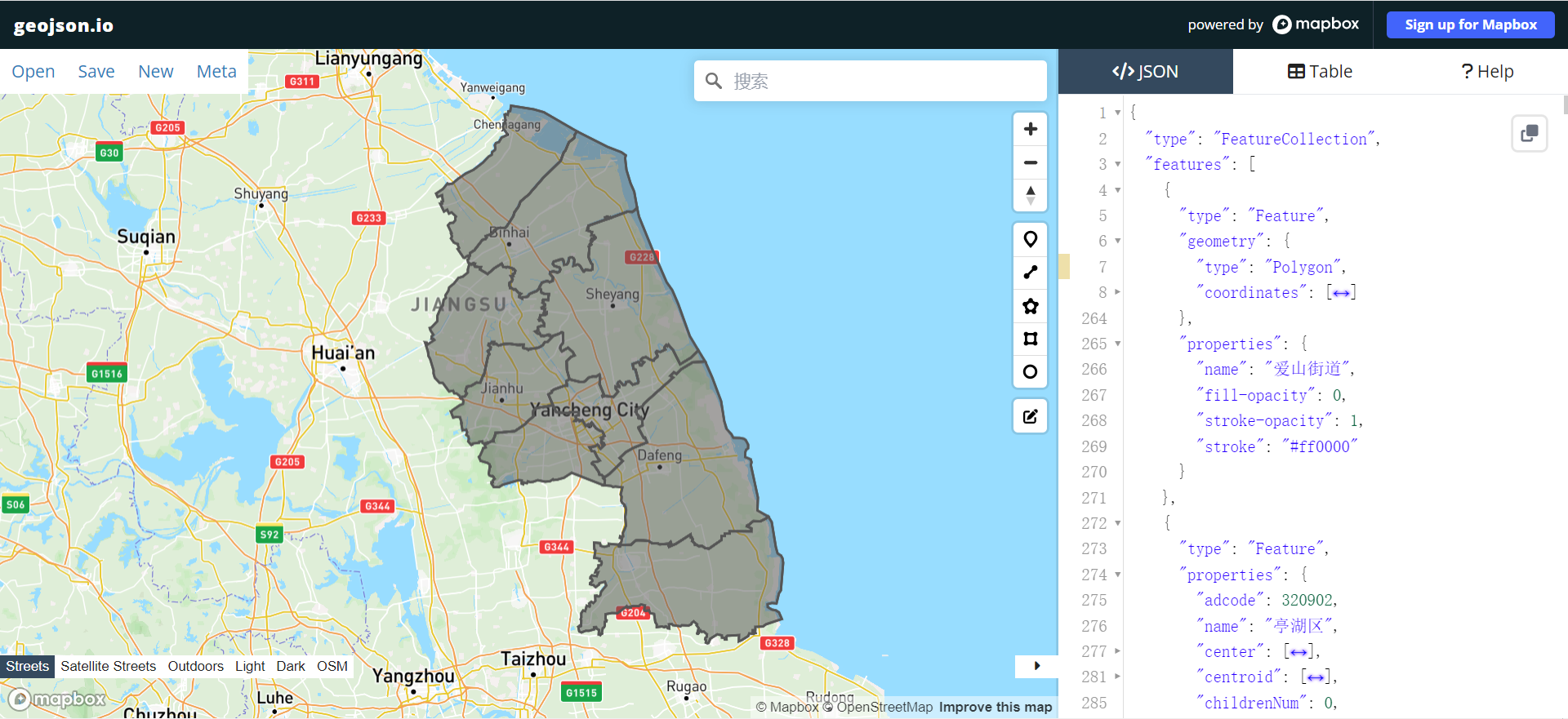Select the draw marker point tool
The height and width of the screenshot is (719, 1568).
1030,239
